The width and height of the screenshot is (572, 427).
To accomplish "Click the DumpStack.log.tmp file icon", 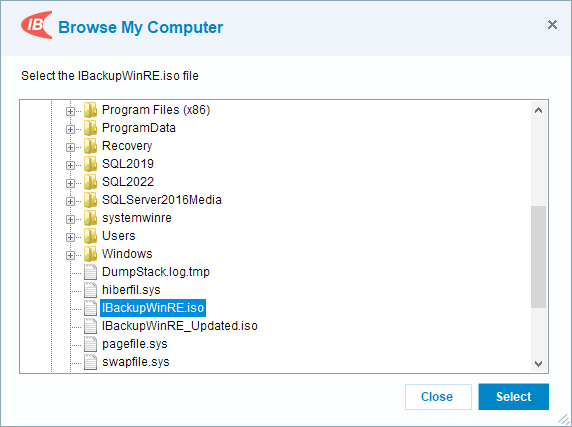I will tap(90, 272).
